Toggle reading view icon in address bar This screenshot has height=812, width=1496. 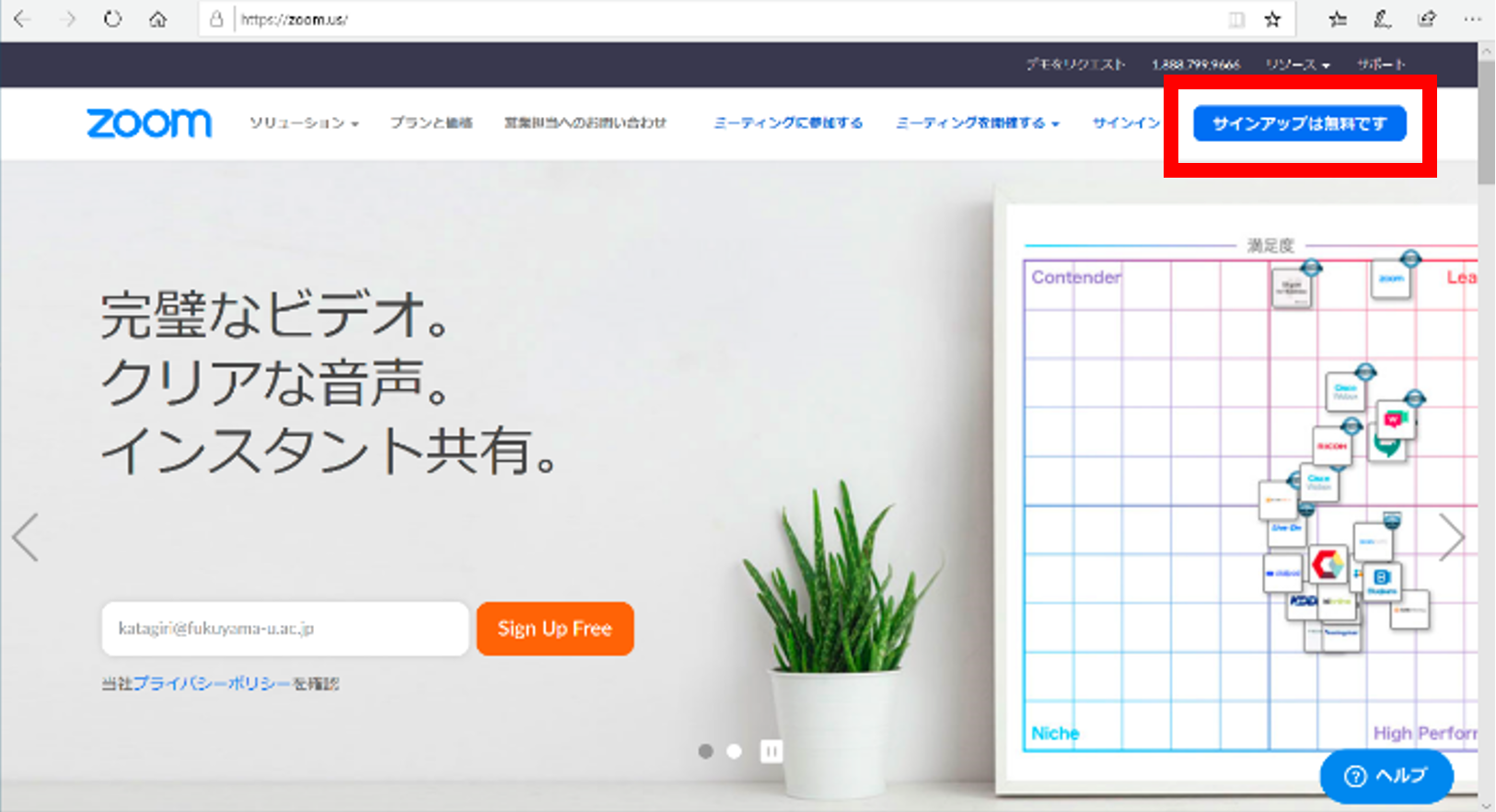[1236, 19]
